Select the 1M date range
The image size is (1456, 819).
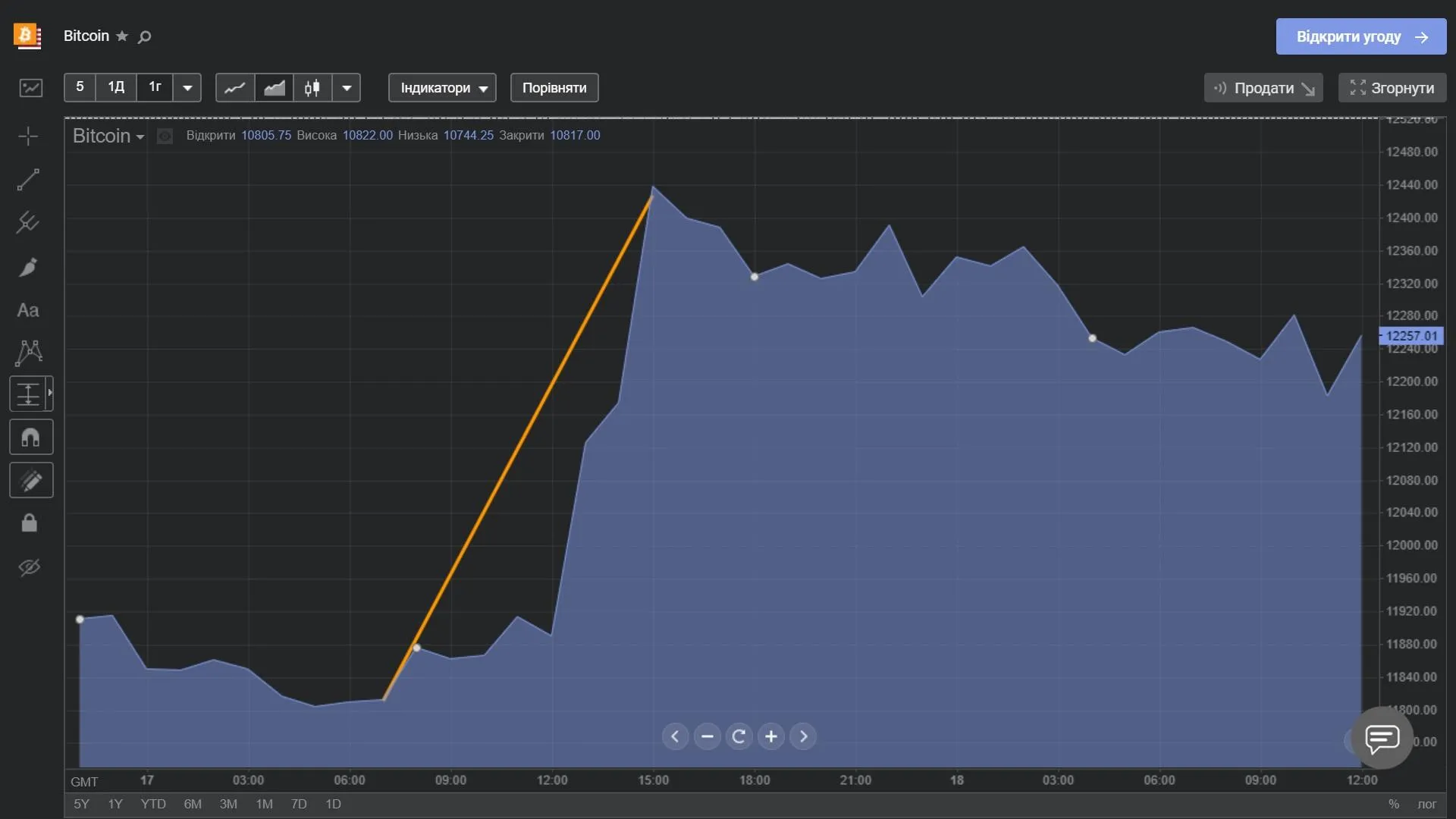264,804
